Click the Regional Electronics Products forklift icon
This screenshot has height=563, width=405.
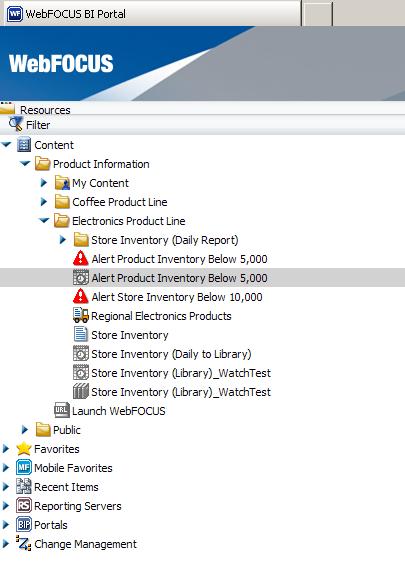(x=81, y=315)
